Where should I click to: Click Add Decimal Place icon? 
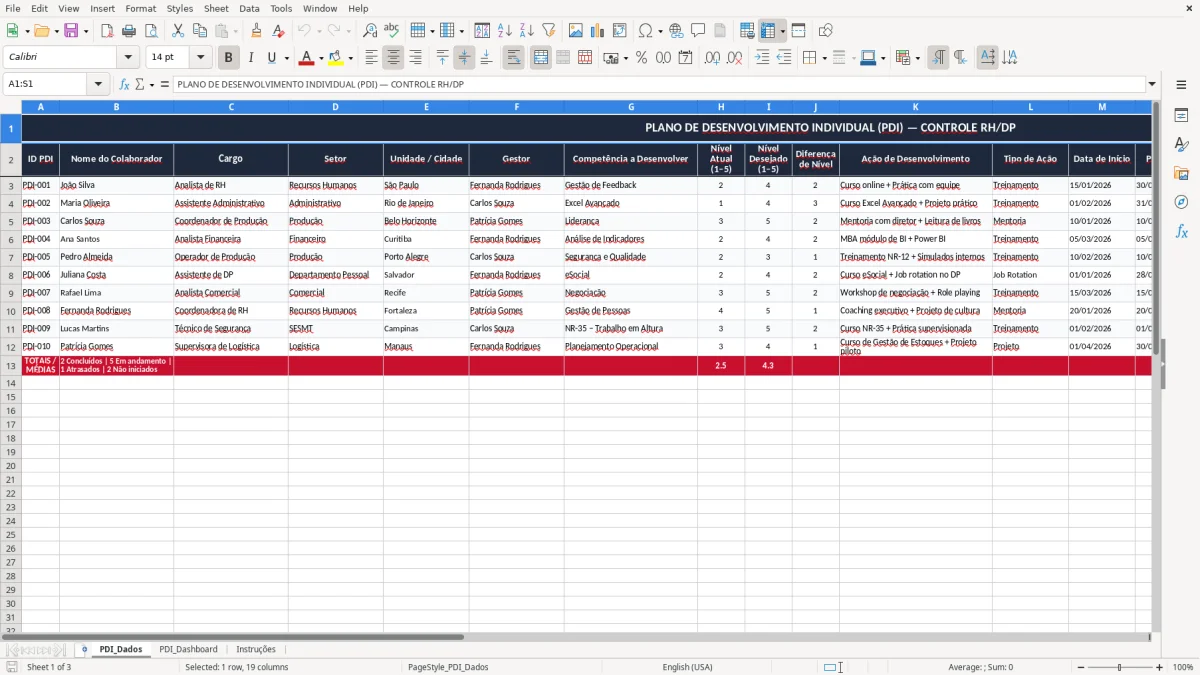712,58
